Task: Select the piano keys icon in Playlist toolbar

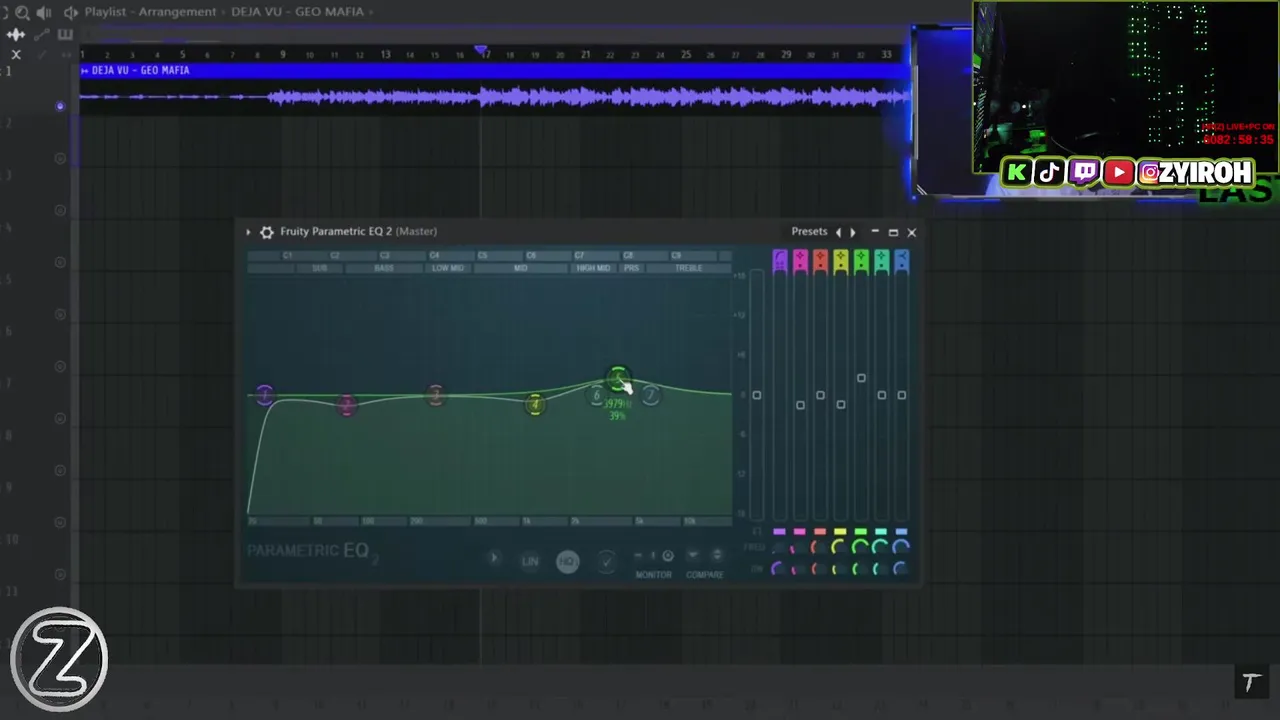Action: pos(65,35)
